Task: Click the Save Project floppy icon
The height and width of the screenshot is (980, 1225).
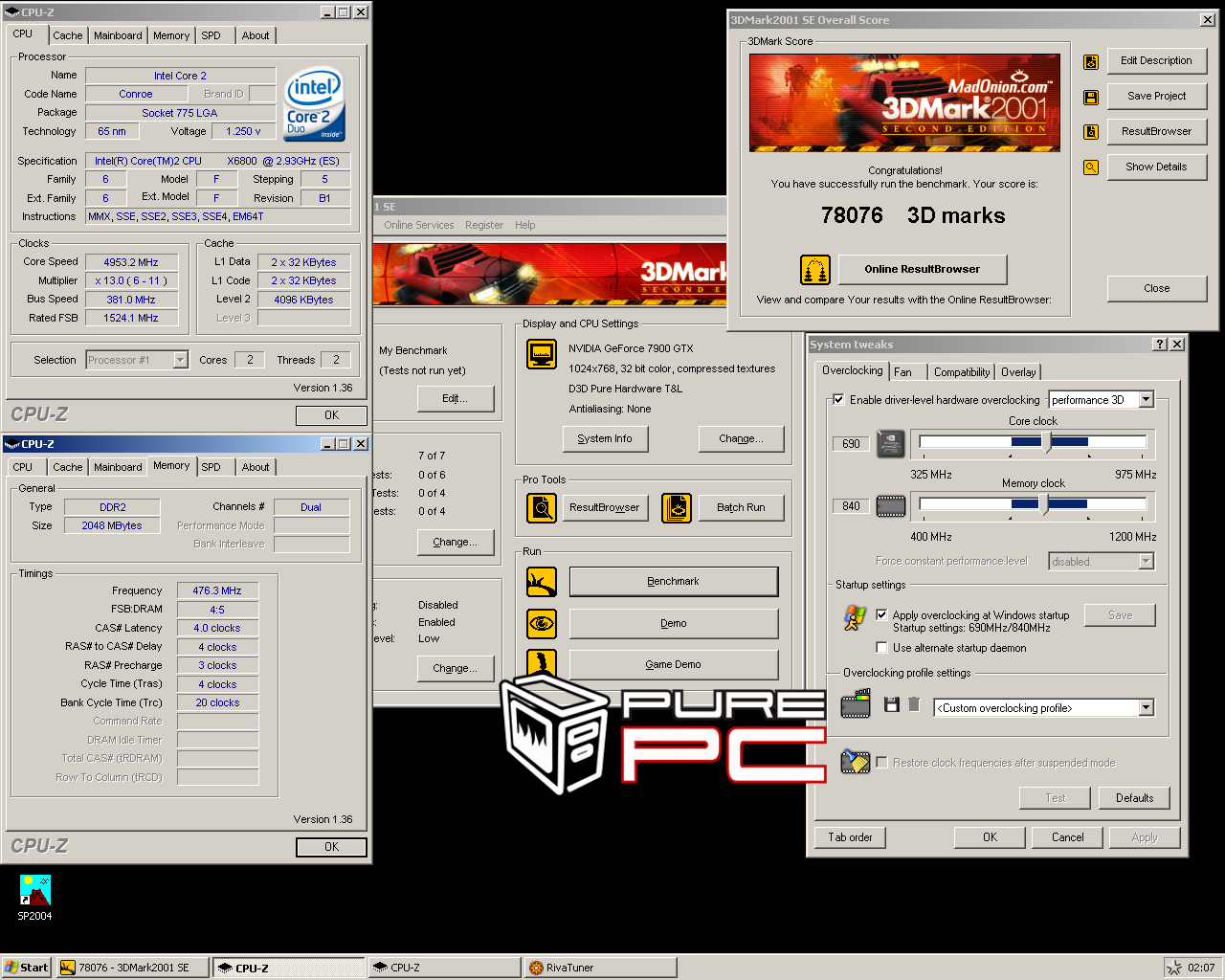Action: point(1091,97)
